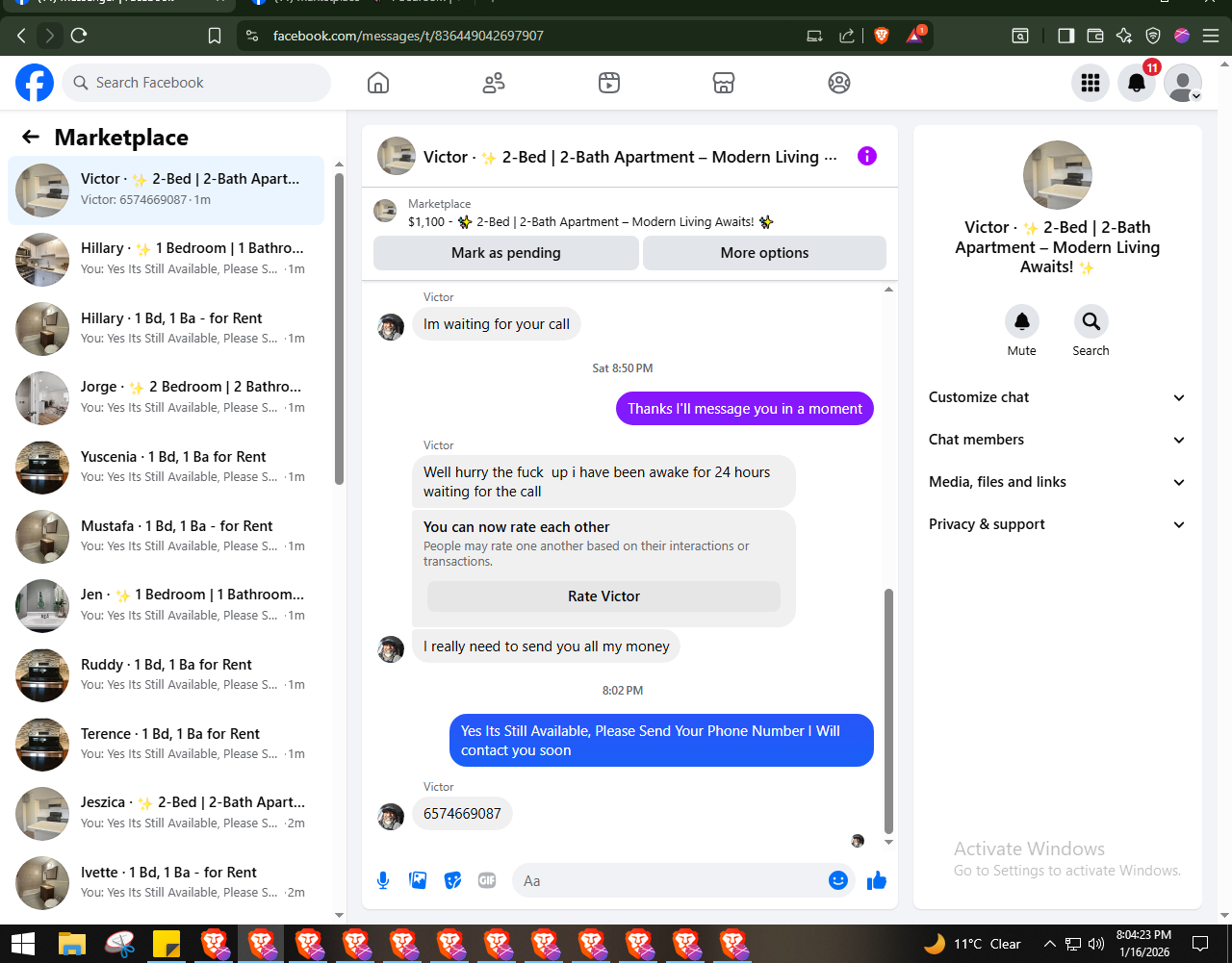Open volume control in system tray
The width and height of the screenshot is (1232, 963).
coord(1095,944)
